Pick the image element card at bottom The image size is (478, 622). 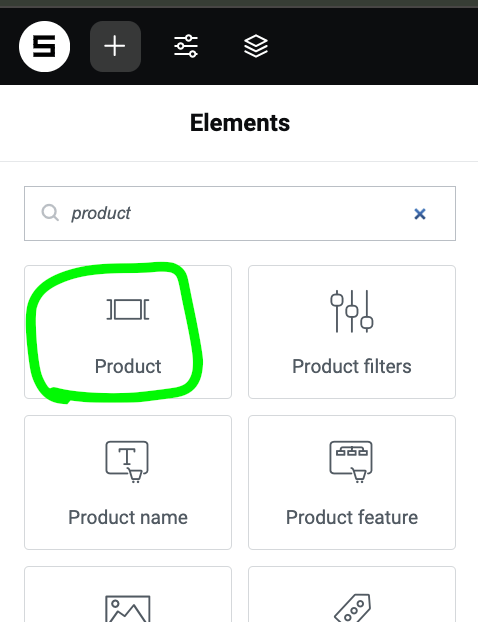tap(128, 594)
